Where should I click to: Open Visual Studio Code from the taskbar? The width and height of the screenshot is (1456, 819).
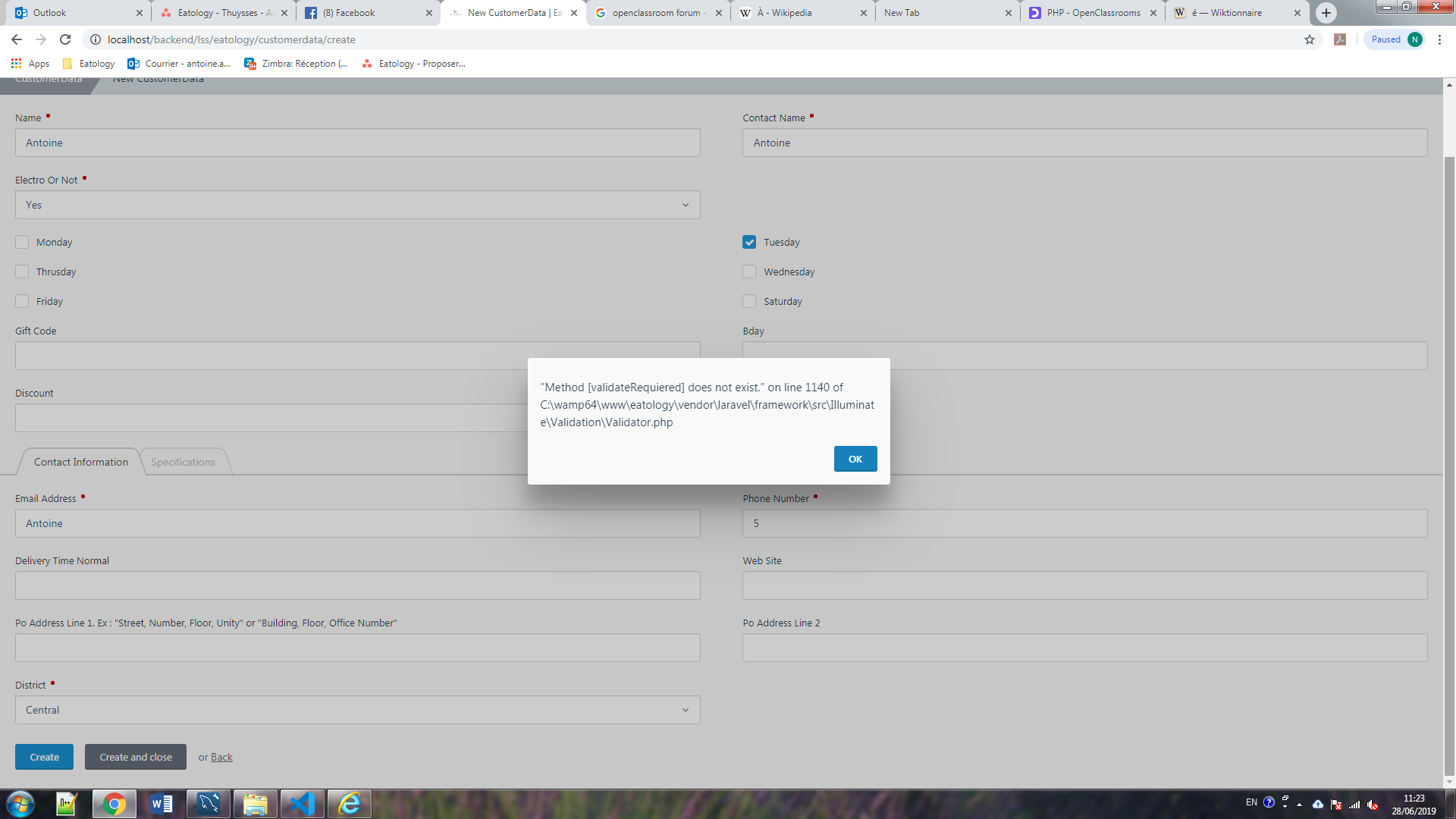coord(303,804)
